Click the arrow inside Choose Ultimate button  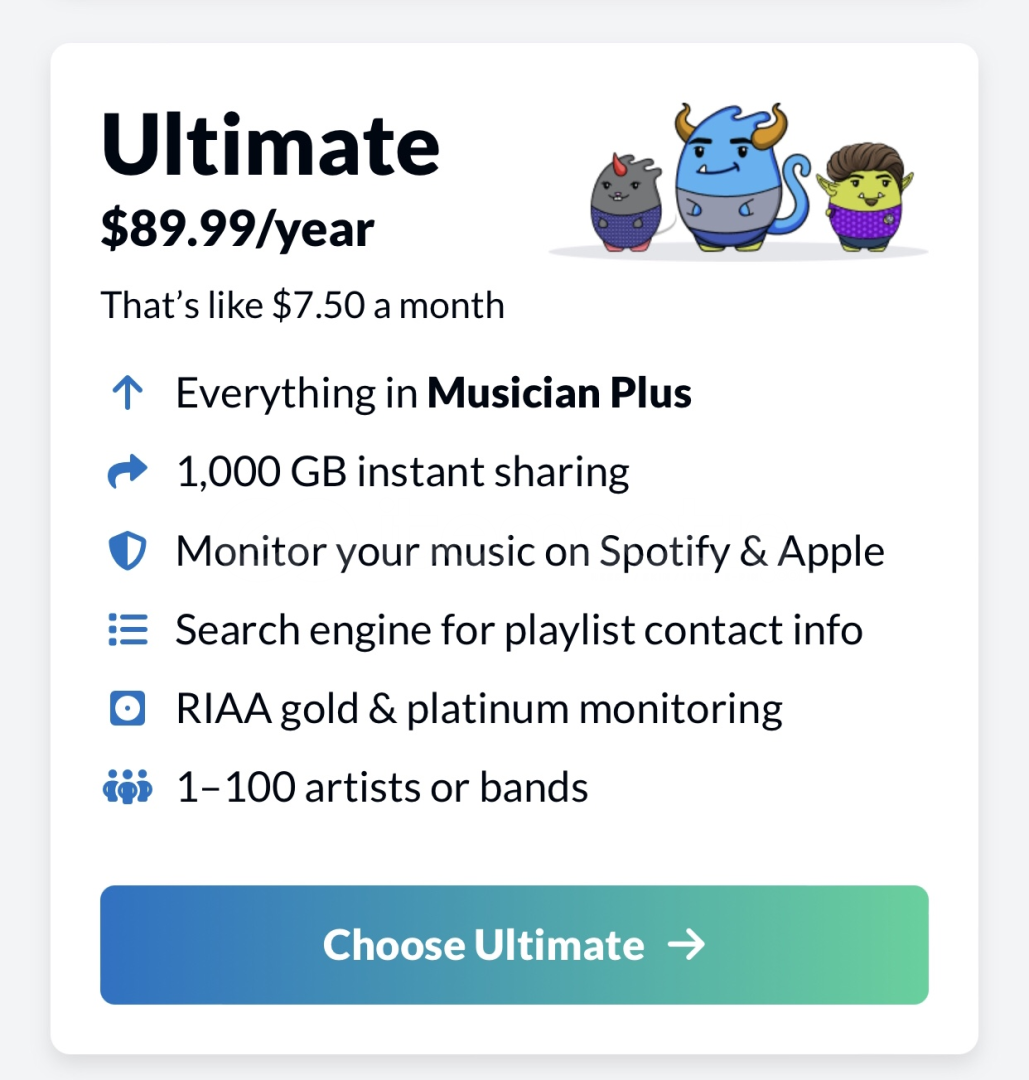(x=687, y=944)
